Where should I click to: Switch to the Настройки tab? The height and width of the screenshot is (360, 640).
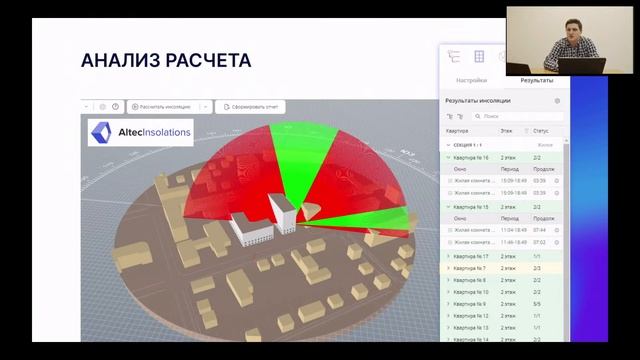pyautogui.click(x=471, y=80)
